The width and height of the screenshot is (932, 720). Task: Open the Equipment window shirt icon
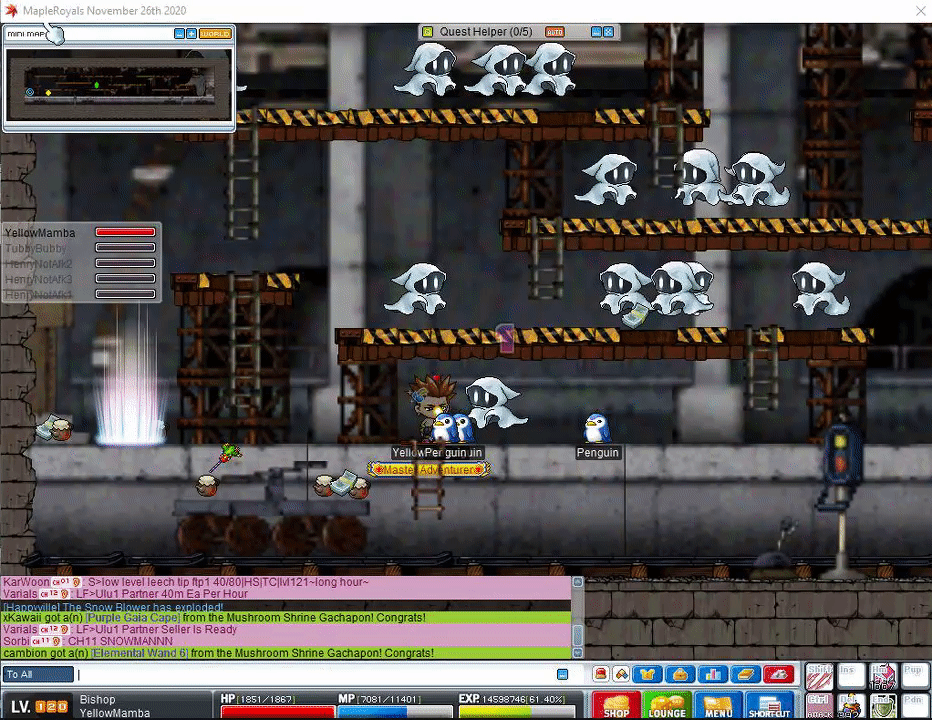[647, 674]
